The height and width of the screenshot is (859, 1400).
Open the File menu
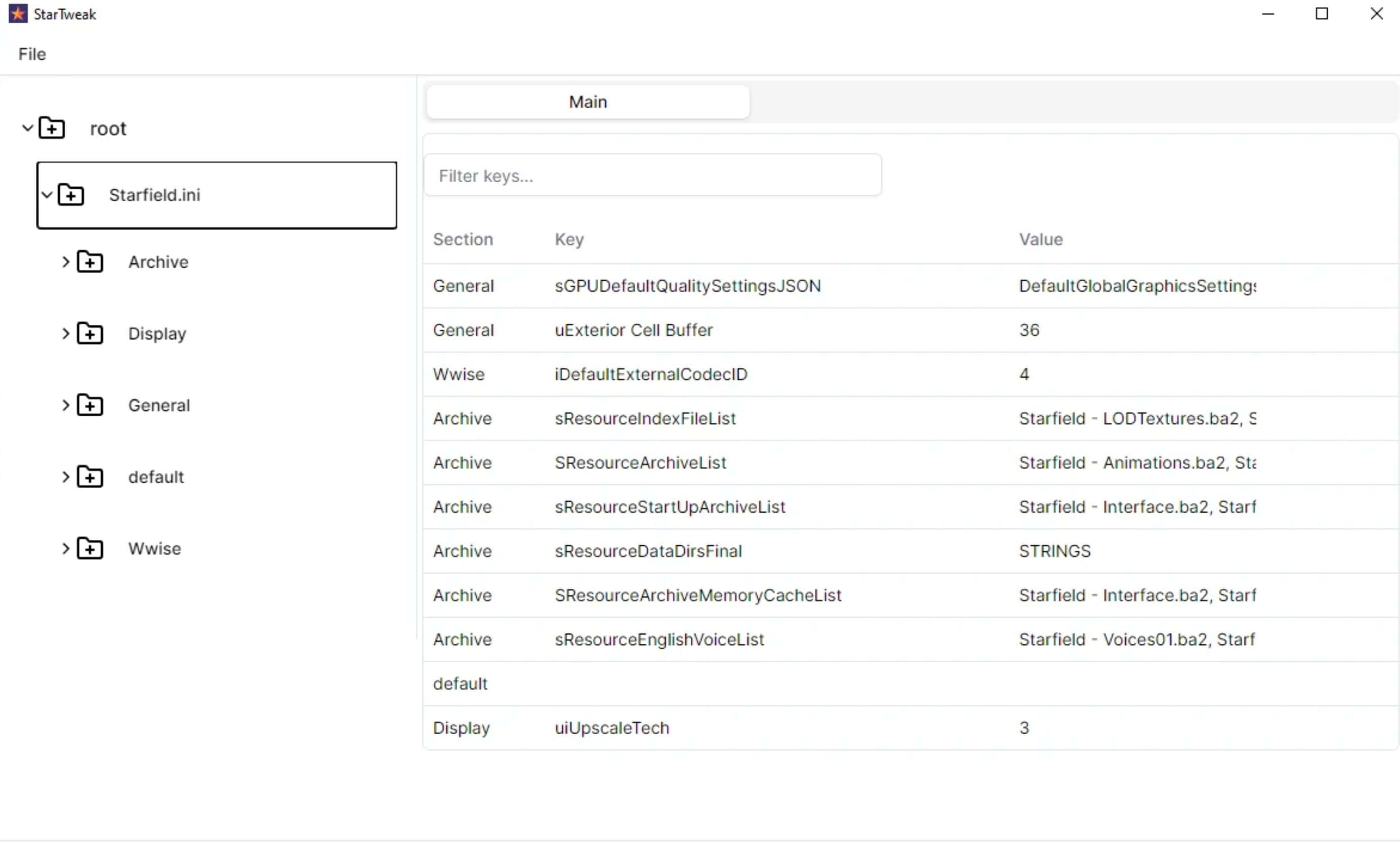click(x=32, y=54)
